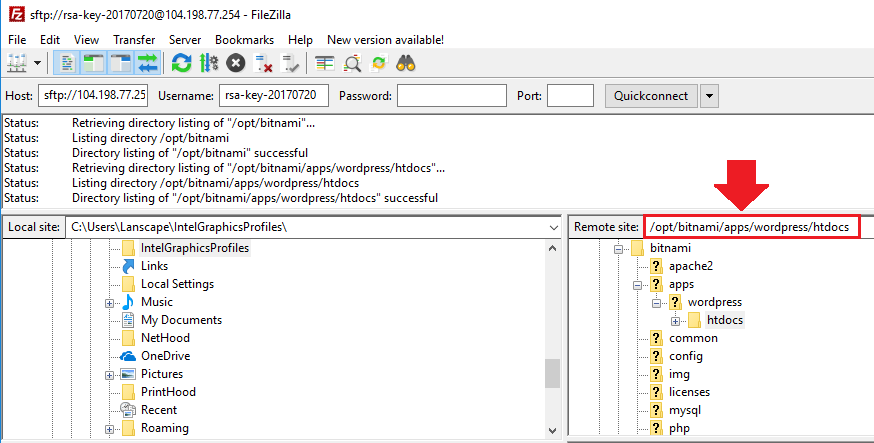Open the Edit menu
Screen dimensions: 874x443
[50, 40]
